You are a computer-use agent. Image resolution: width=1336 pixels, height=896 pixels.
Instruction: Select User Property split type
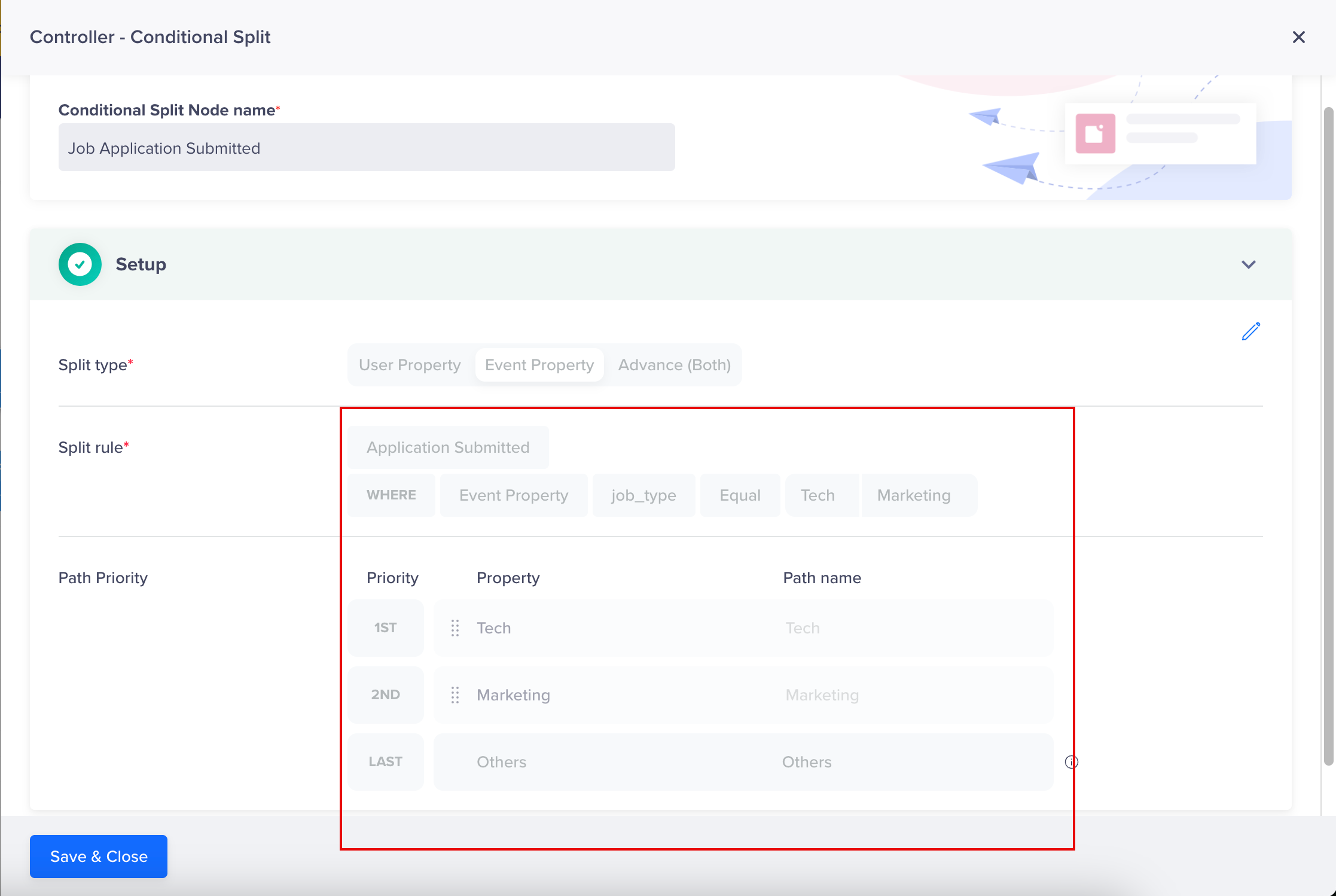pos(410,365)
